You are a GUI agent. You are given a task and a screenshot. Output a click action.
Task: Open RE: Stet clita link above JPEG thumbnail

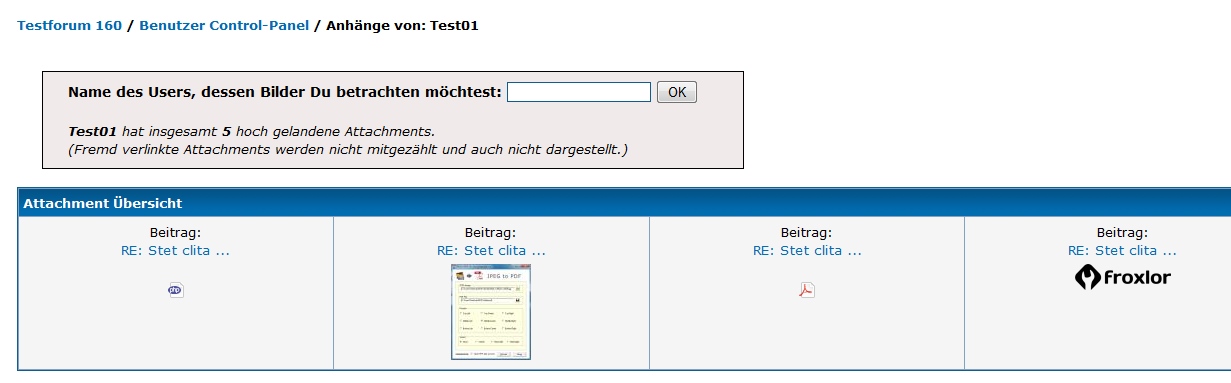[x=491, y=250]
